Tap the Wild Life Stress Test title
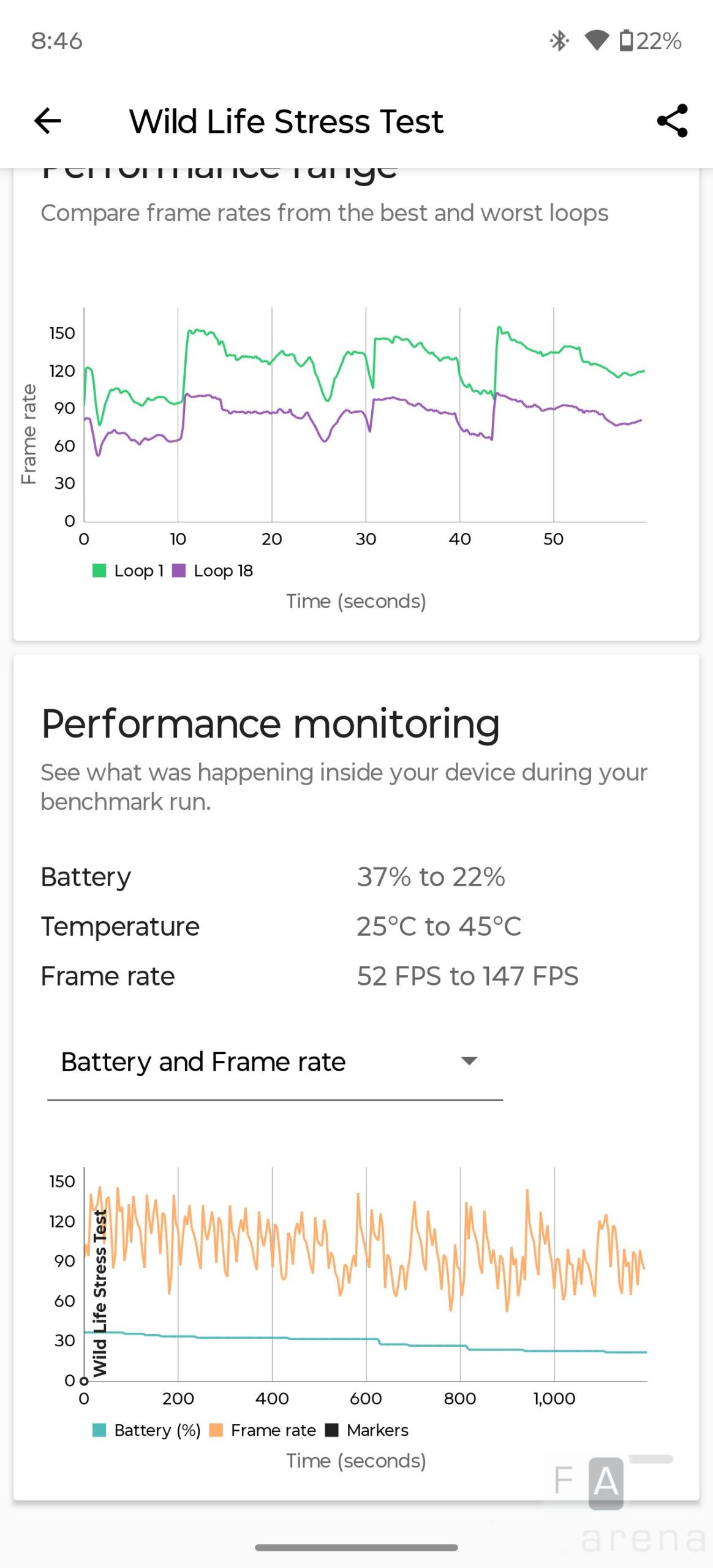Image resolution: width=713 pixels, height=1568 pixels. click(x=286, y=121)
